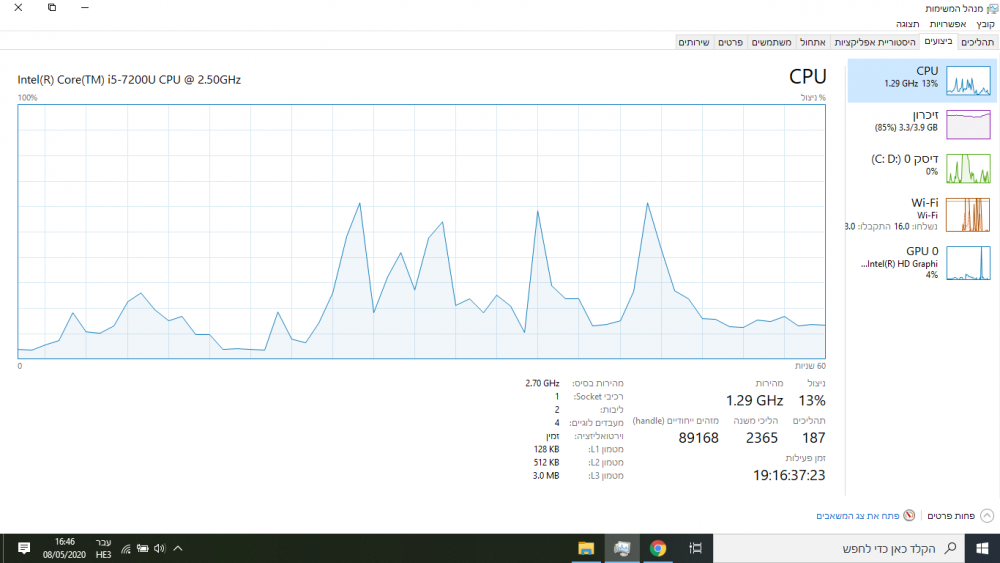Open the תצוגה (View) menu

tap(907, 24)
